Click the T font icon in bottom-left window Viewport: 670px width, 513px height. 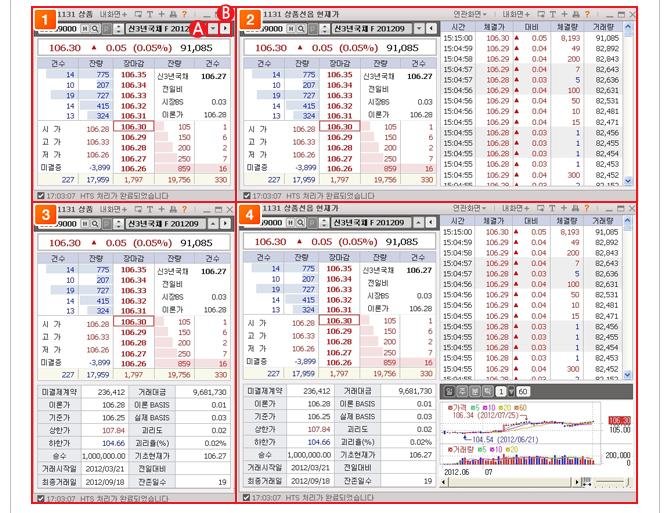click(x=150, y=209)
